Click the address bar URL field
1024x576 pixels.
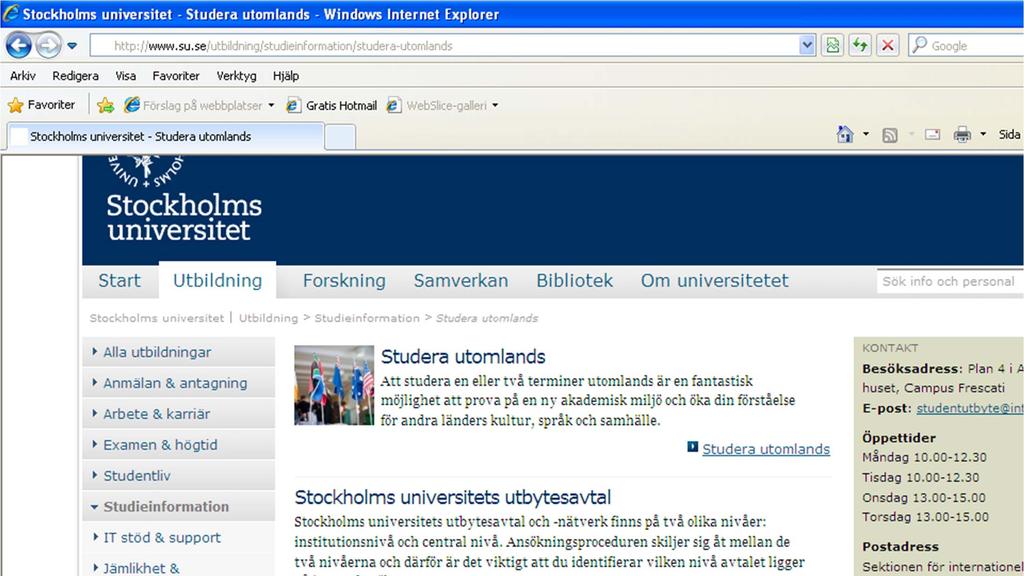click(x=444, y=46)
